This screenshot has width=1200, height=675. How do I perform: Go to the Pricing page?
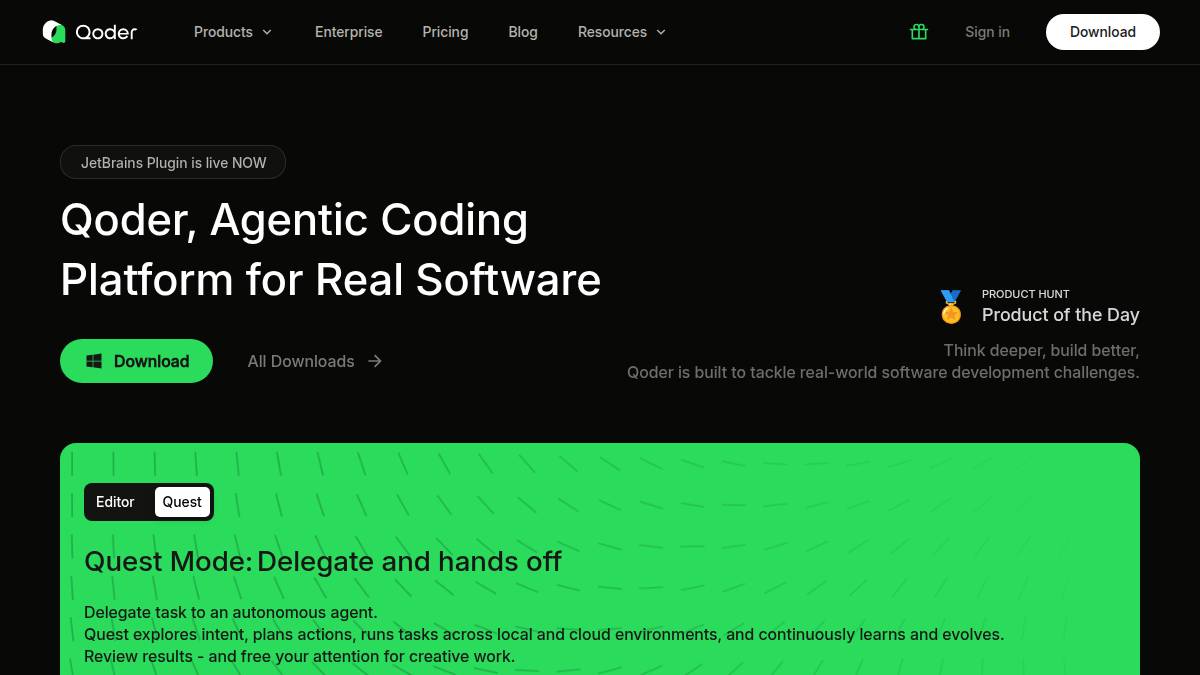pos(445,32)
